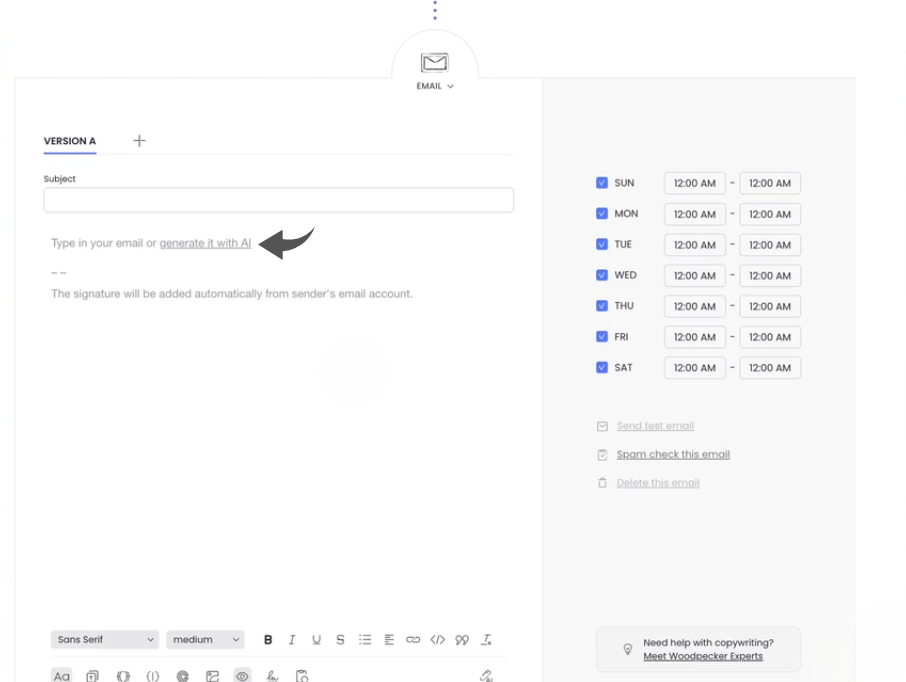This screenshot has height=682, width=906.
Task: Insert a bulleted list
Action: [x=365, y=640]
